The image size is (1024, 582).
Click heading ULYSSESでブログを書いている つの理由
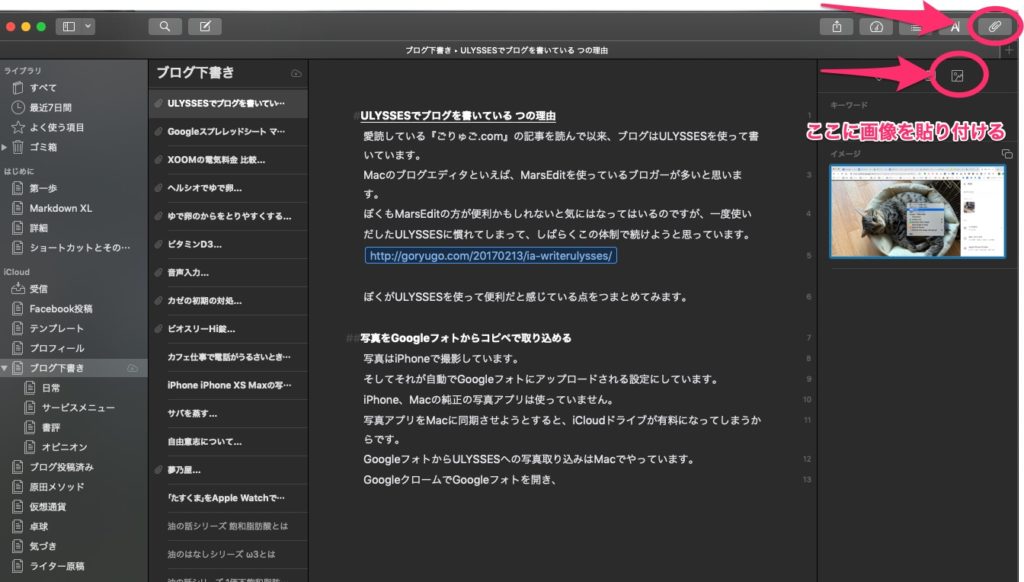tap(458, 116)
